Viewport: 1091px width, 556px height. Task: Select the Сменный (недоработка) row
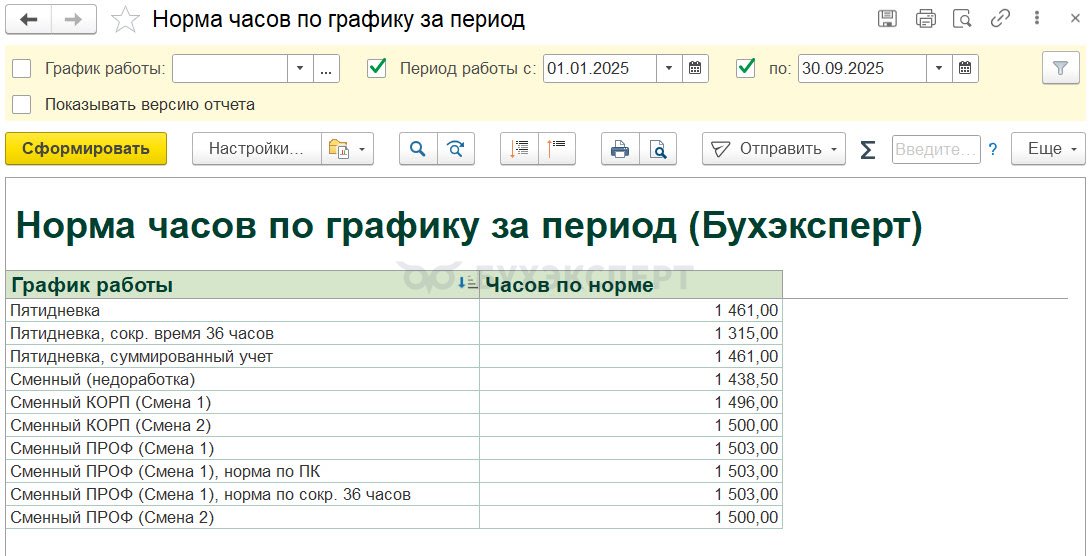click(395, 379)
